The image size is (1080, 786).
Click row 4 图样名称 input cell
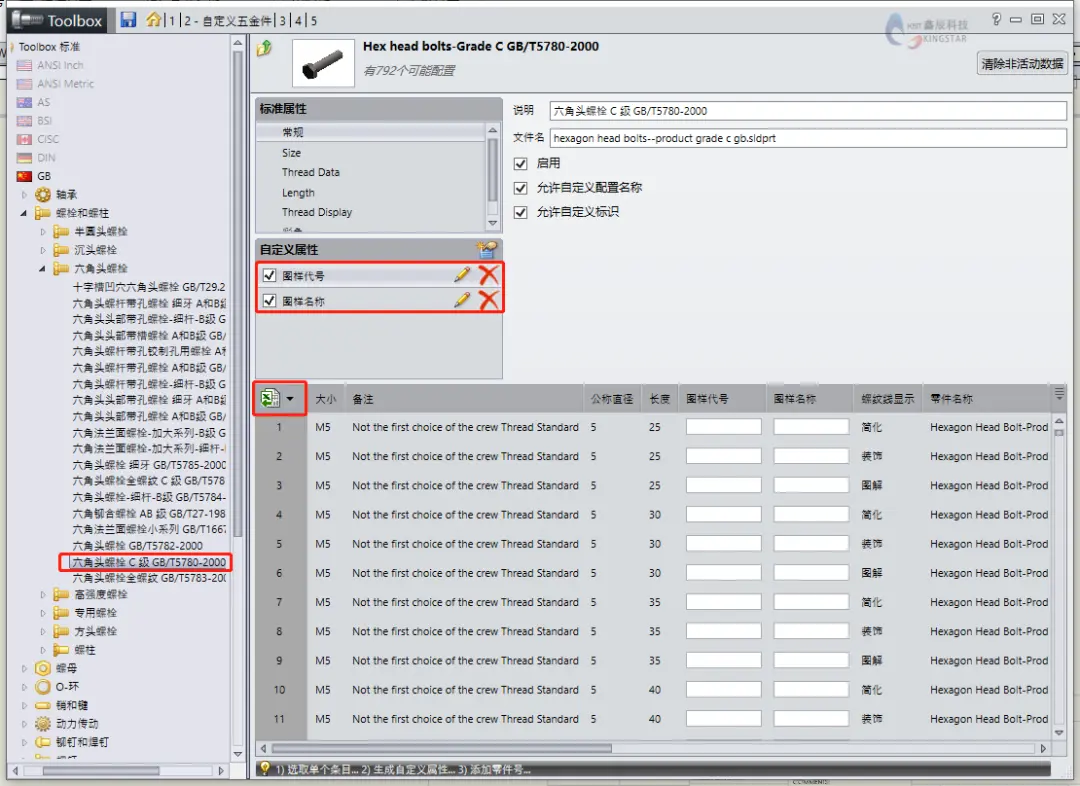coord(811,515)
